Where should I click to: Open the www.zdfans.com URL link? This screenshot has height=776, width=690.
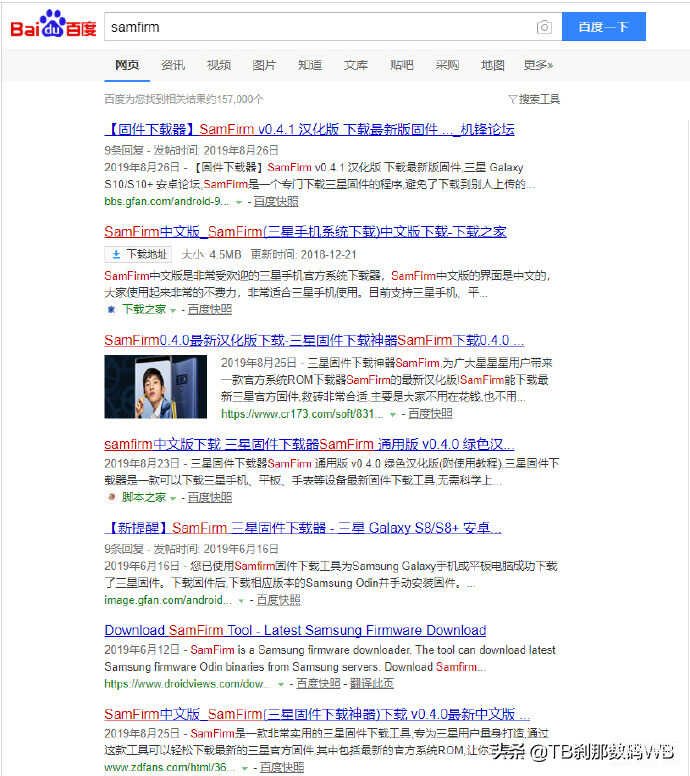[x=170, y=768]
